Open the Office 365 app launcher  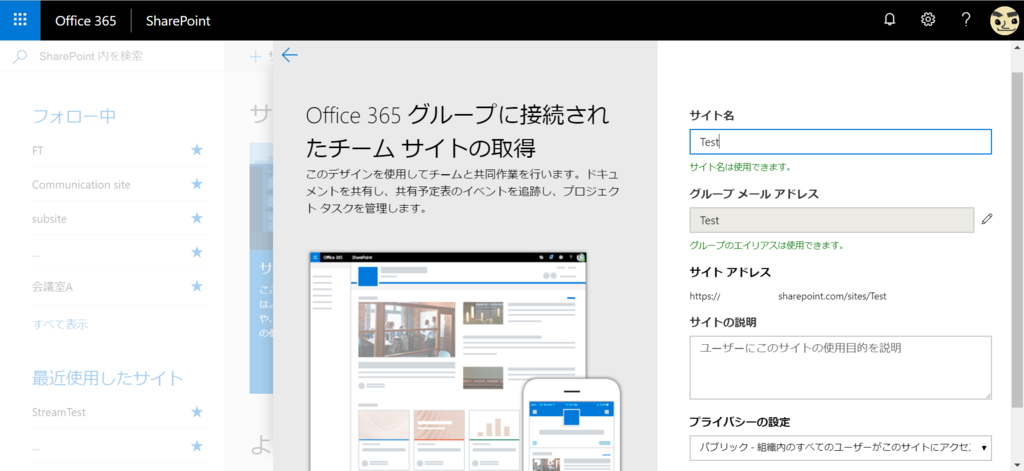point(20,20)
